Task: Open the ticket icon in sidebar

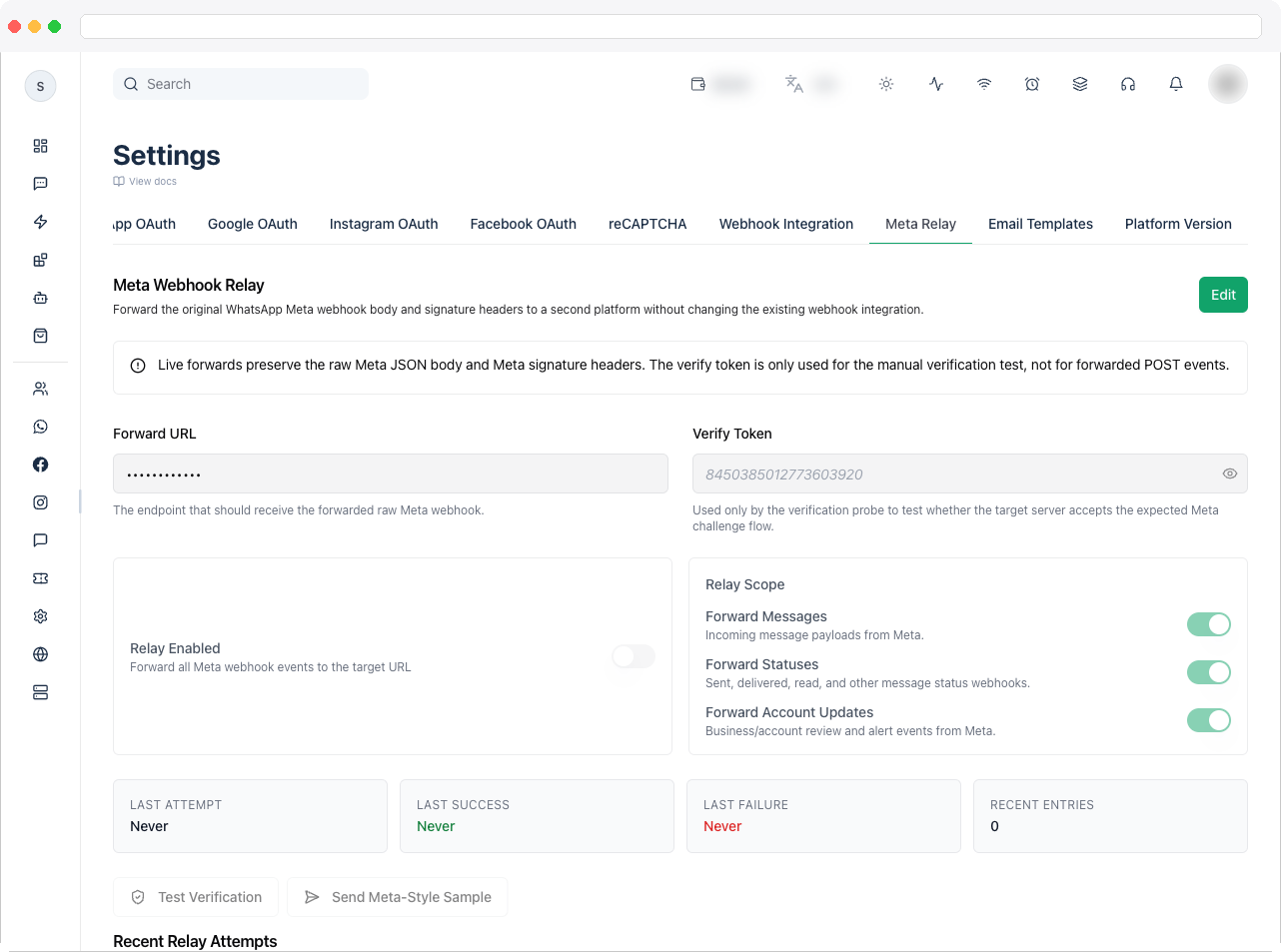Action: point(40,578)
